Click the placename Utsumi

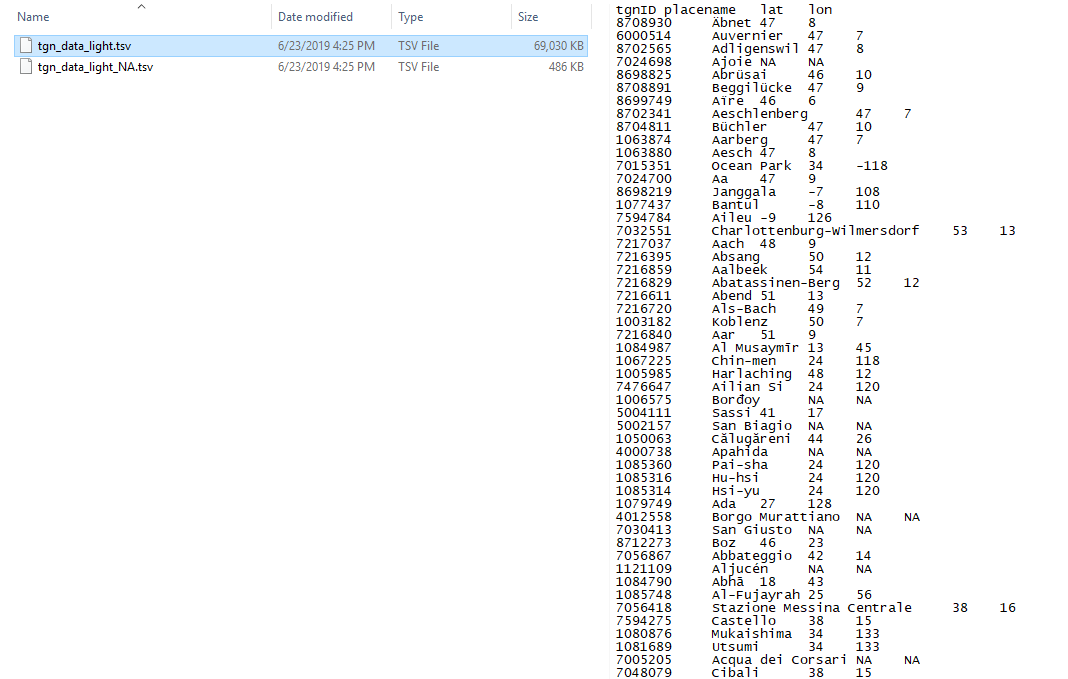tap(736, 646)
